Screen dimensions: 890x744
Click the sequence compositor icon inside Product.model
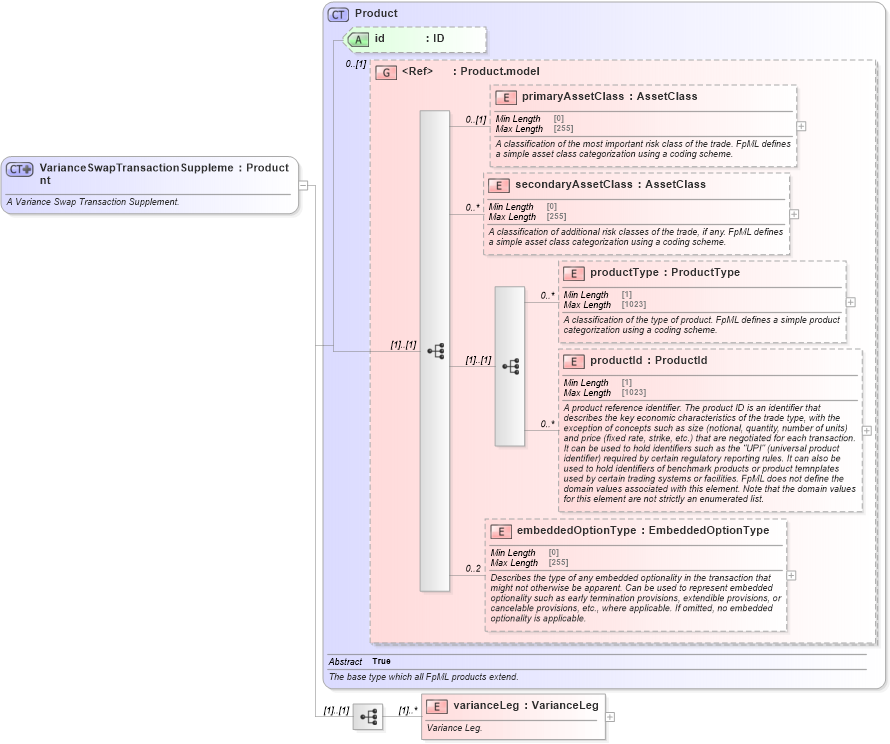tap(434, 350)
